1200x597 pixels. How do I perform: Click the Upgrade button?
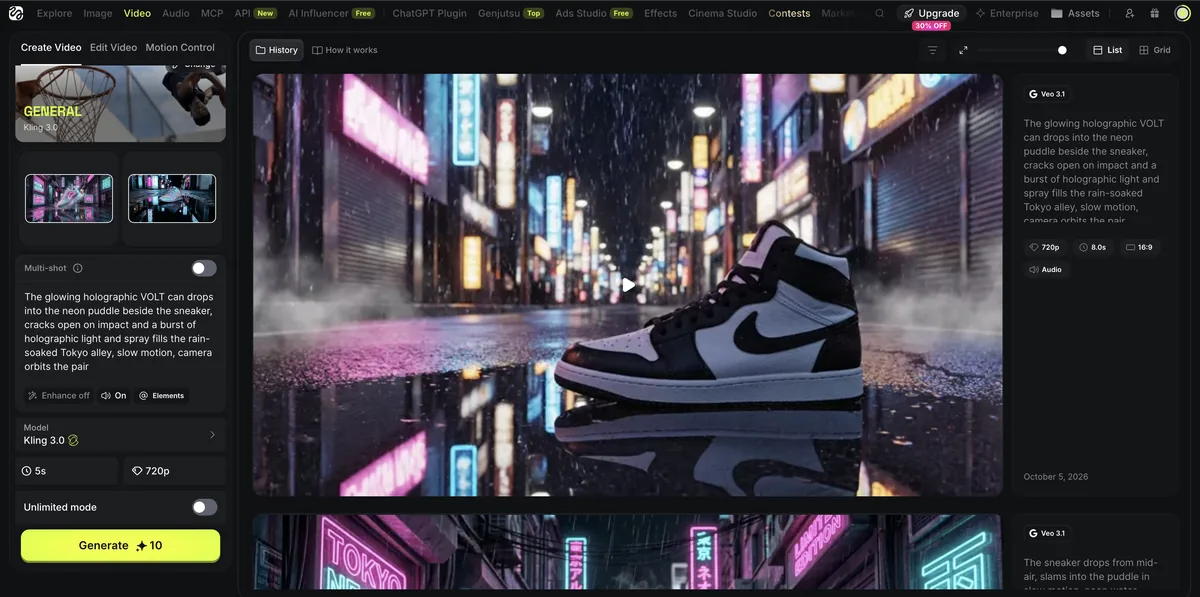pyautogui.click(x=931, y=13)
